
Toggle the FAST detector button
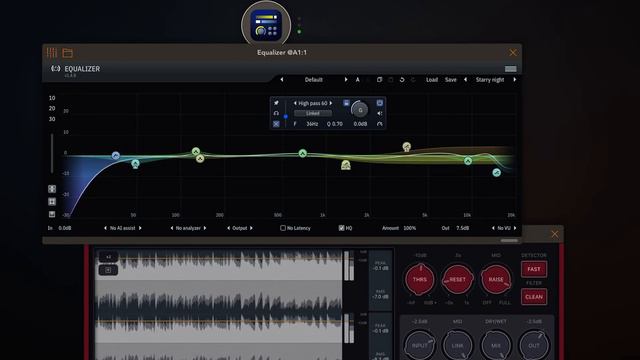coord(534,269)
